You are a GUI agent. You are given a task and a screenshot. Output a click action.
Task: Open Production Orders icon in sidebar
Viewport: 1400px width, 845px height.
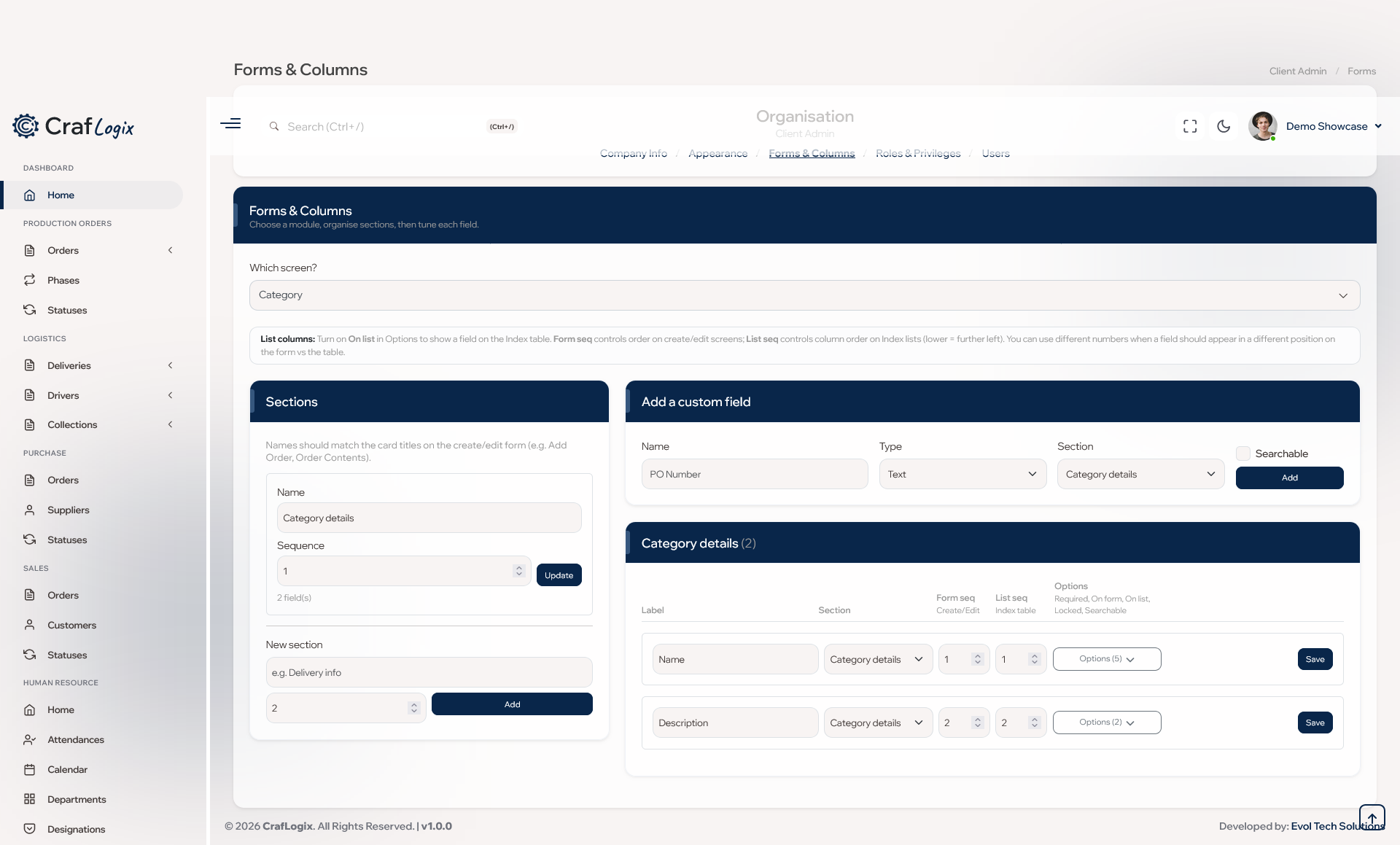tap(30, 250)
